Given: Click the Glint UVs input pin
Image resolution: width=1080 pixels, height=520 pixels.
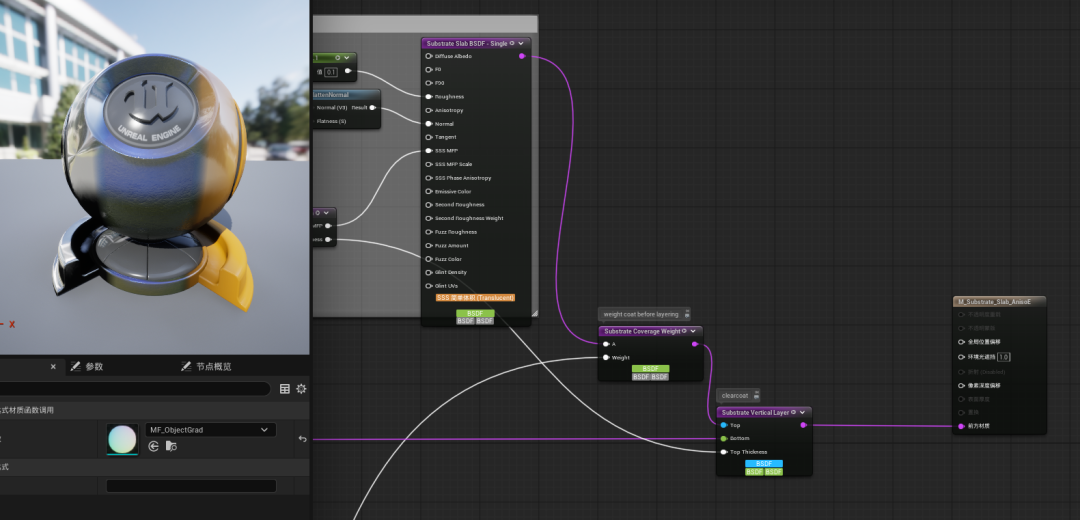Looking at the screenshot, I should point(429,286).
